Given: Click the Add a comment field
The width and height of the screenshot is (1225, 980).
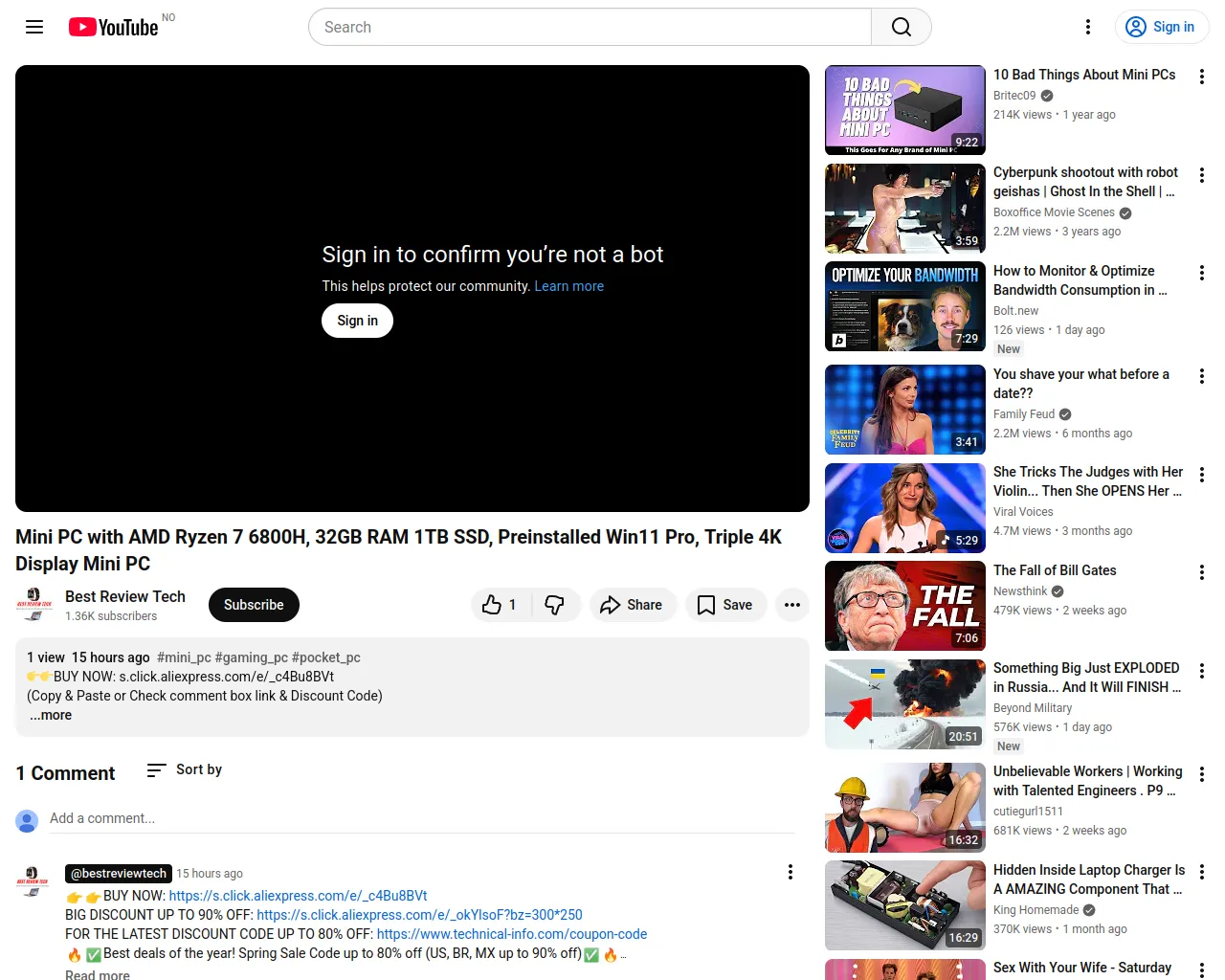Looking at the screenshot, I should [x=422, y=818].
